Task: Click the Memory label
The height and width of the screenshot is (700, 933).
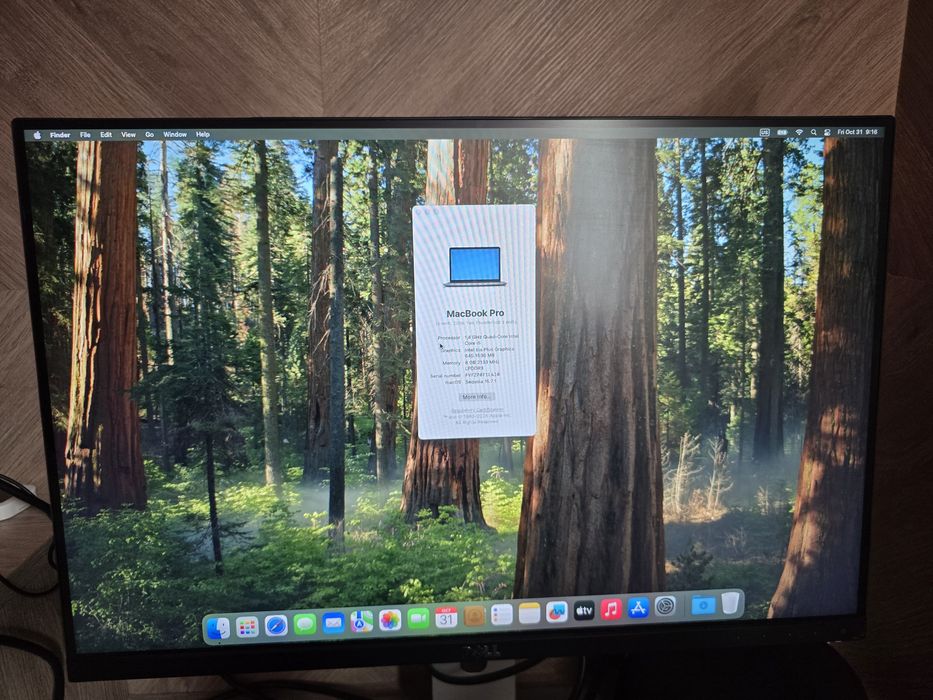Action: [x=452, y=362]
